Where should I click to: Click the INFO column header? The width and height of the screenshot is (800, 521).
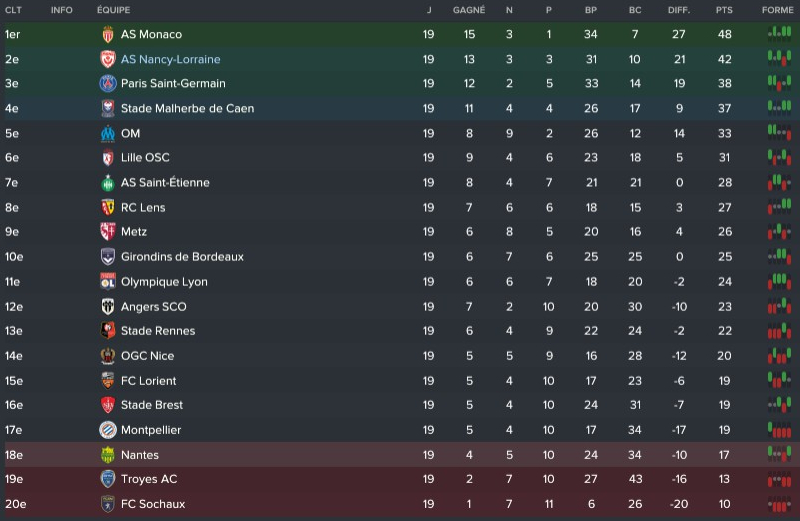pyautogui.click(x=61, y=10)
